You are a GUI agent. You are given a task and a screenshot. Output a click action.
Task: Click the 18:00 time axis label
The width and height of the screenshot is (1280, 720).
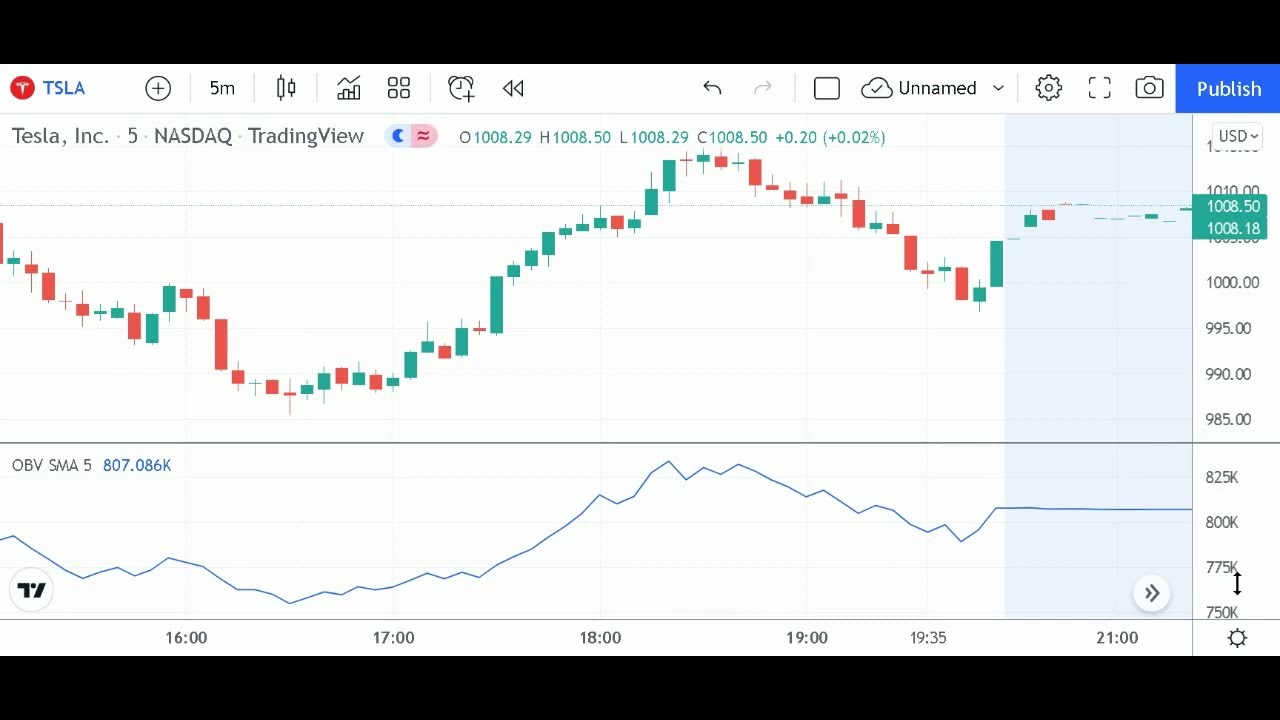tap(600, 637)
